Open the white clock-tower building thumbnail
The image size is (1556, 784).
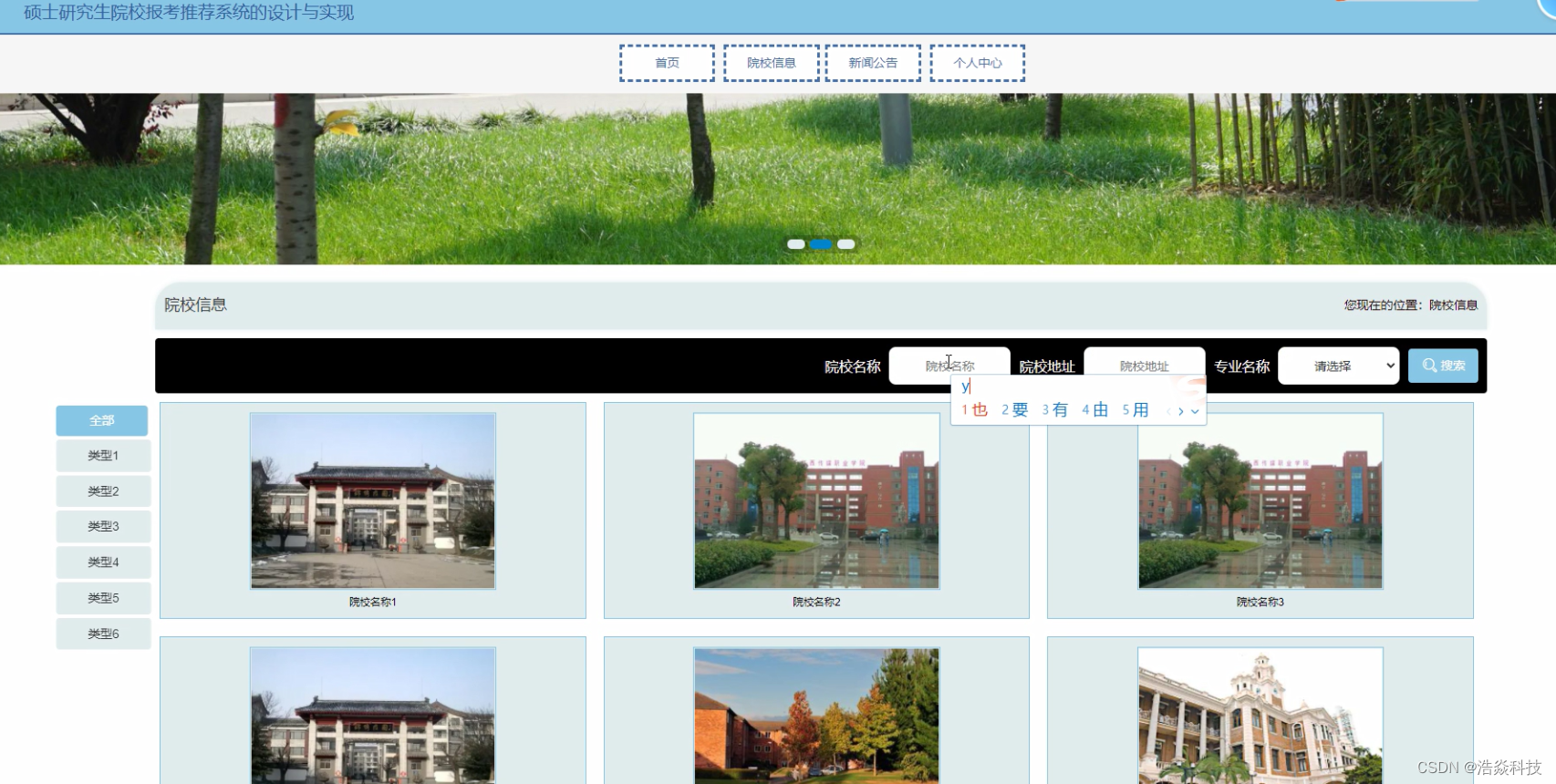point(1260,716)
